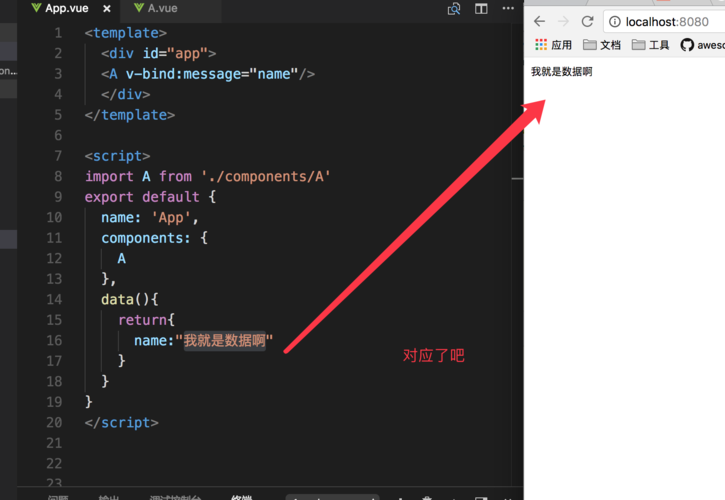Open the GitHub awesome bookmark

tap(702, 45)
